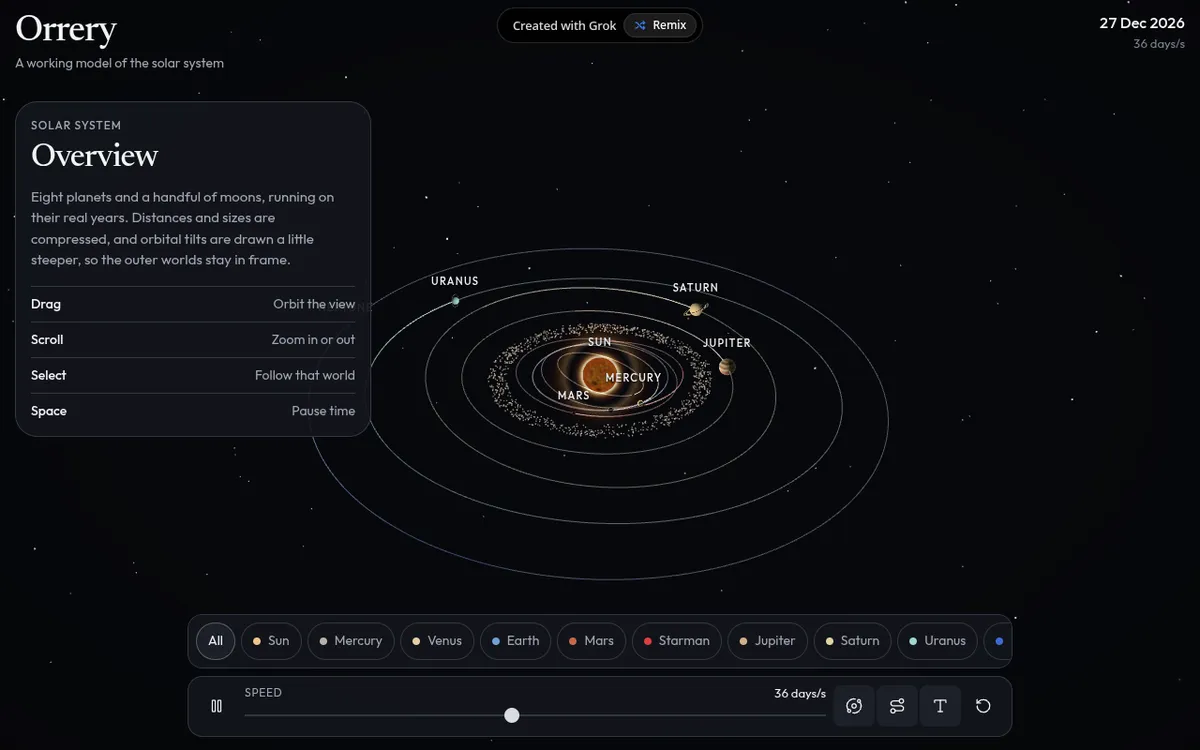Click the Orrery title
The height and width of the screenshot is (750, 1200).
tap(66, 29)
